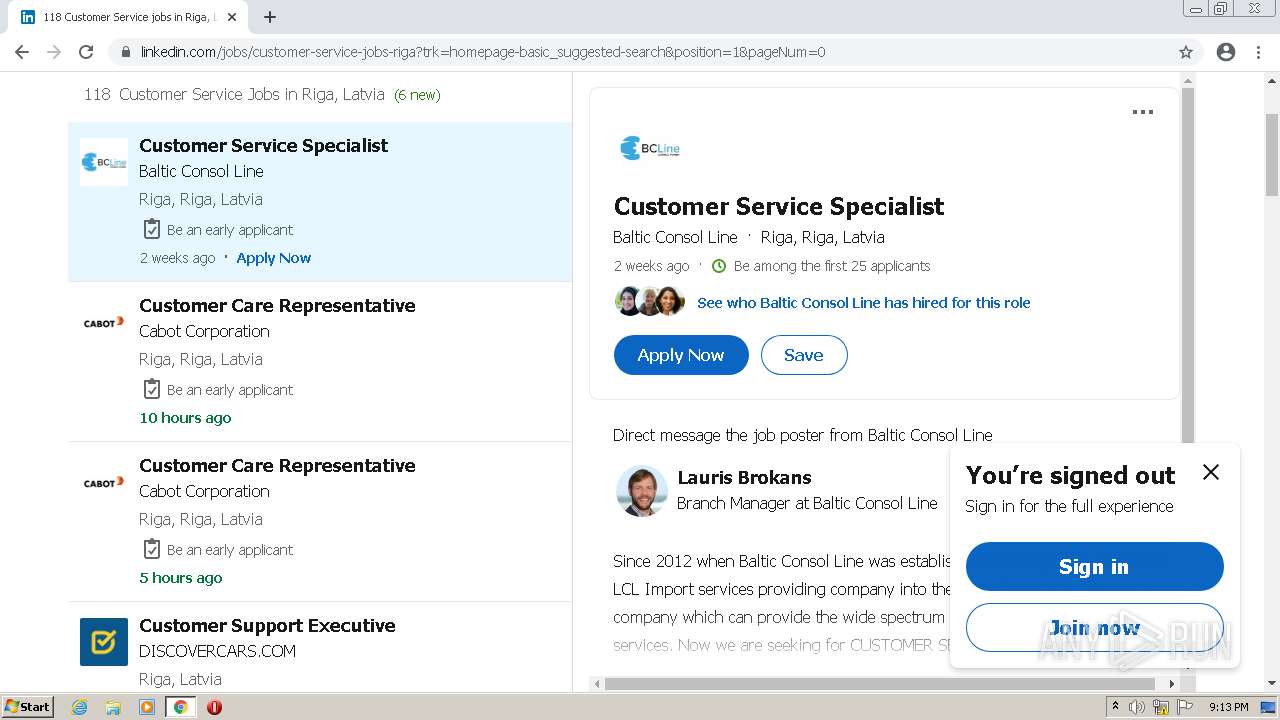Click Baltic Consol Line company name in list
This screenshot has height=720, width=1280.
click(x=201, y=172)
